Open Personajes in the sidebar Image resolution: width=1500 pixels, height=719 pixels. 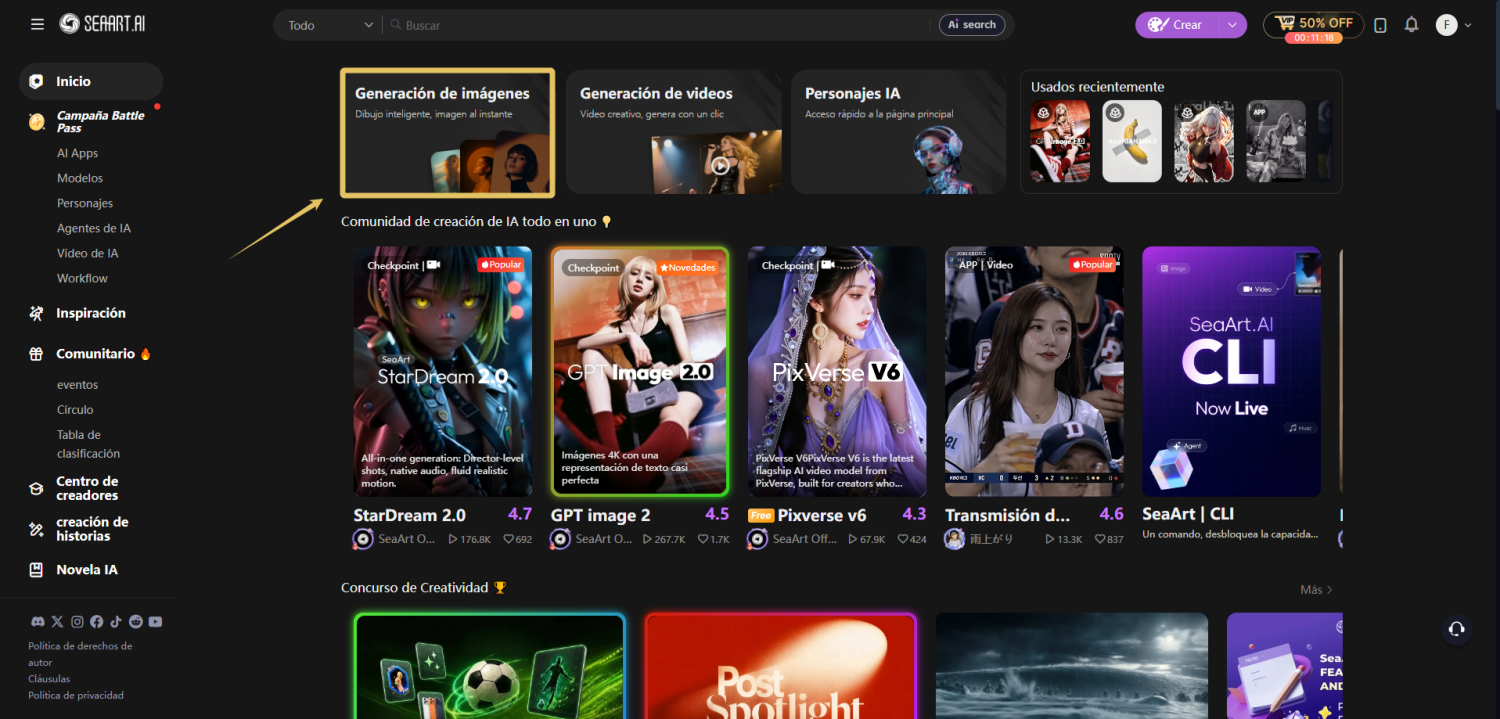pos(85,203)
